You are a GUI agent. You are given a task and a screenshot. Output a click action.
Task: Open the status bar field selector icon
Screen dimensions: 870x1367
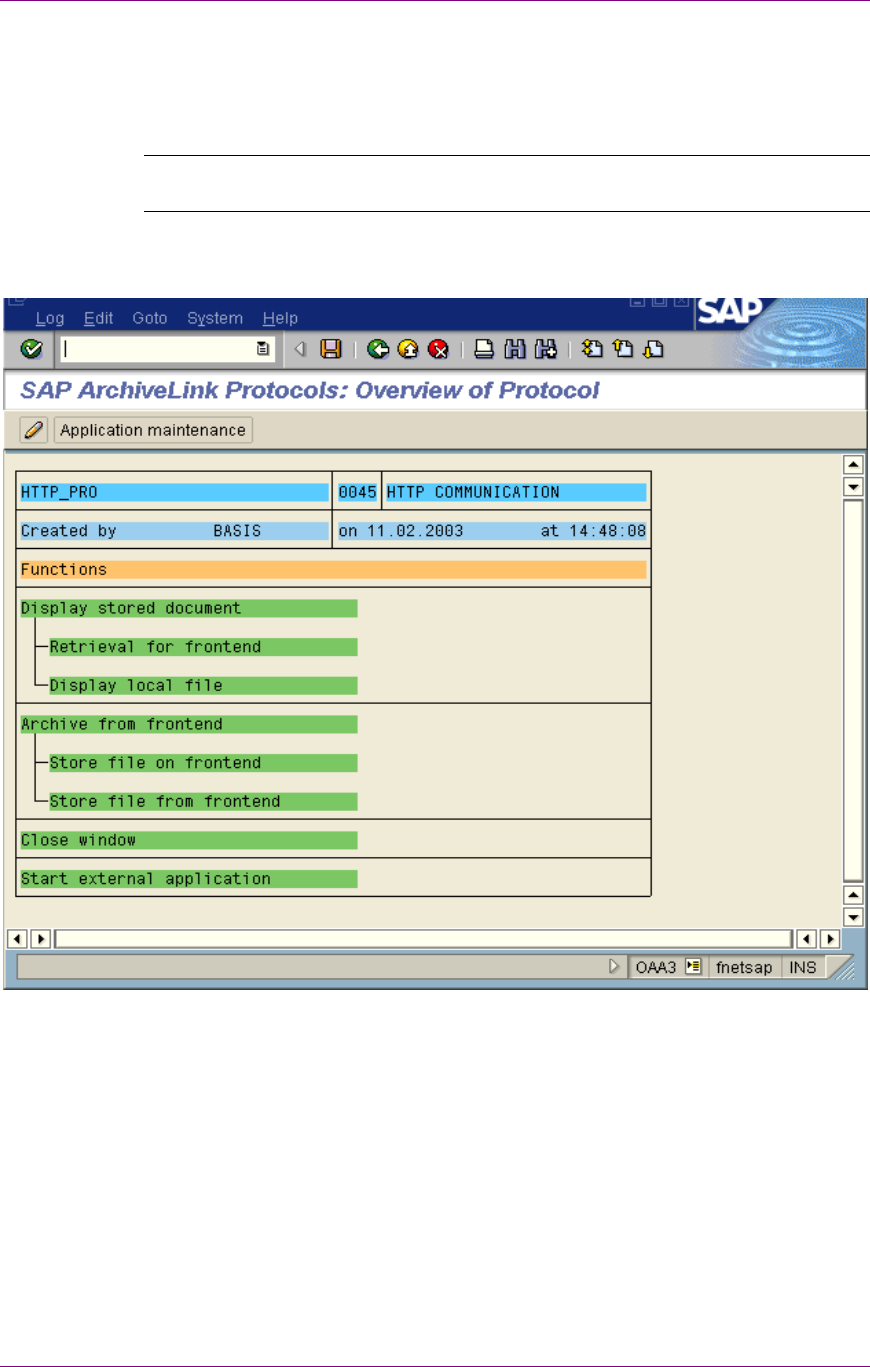click(694, 968)
